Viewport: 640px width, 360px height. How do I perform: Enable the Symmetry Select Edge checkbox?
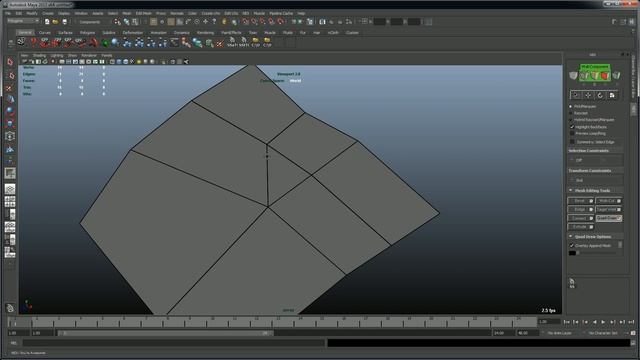click(572, 142)
